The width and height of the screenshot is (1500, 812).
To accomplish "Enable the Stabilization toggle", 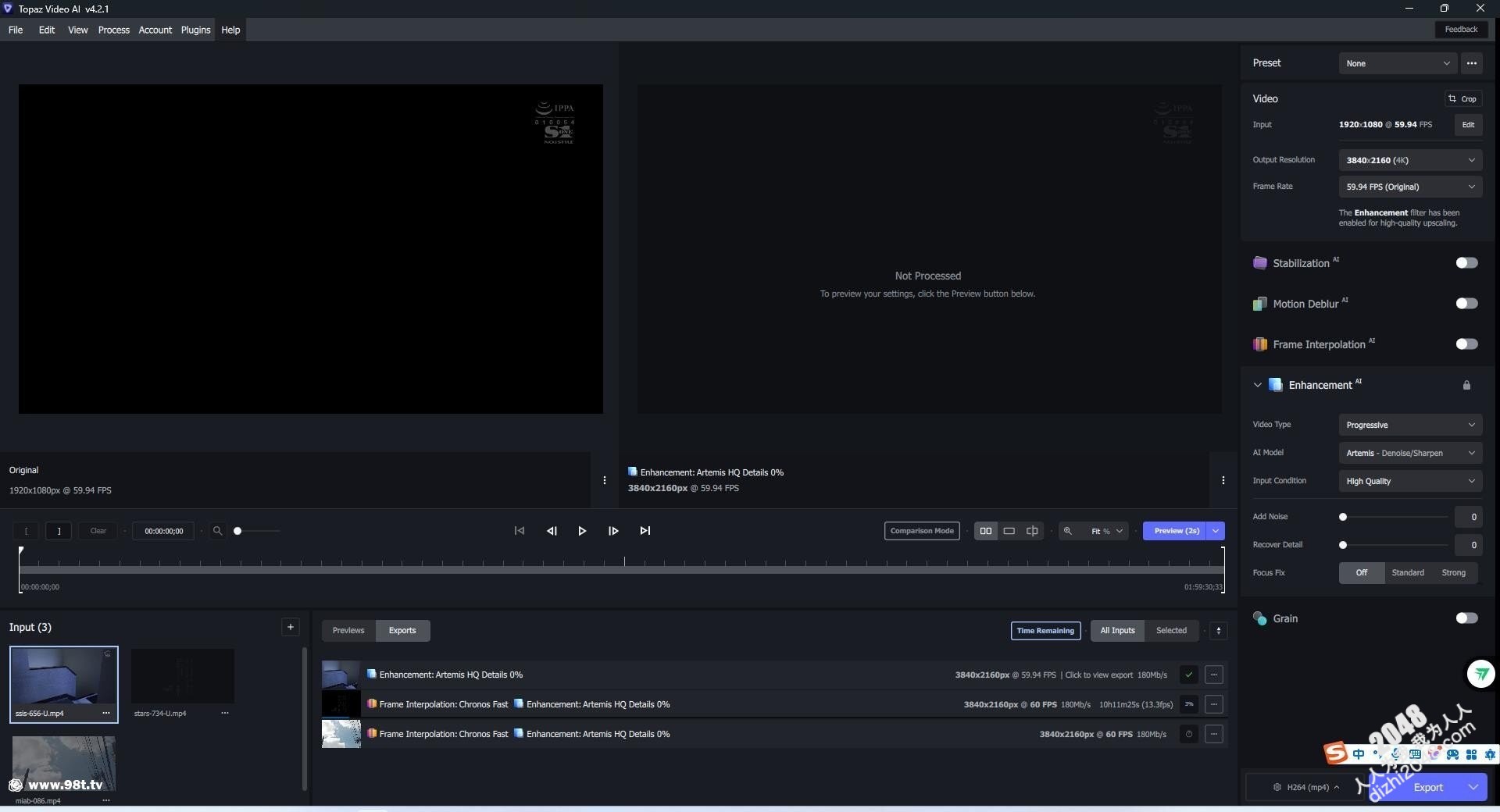I will (1466, 263).
